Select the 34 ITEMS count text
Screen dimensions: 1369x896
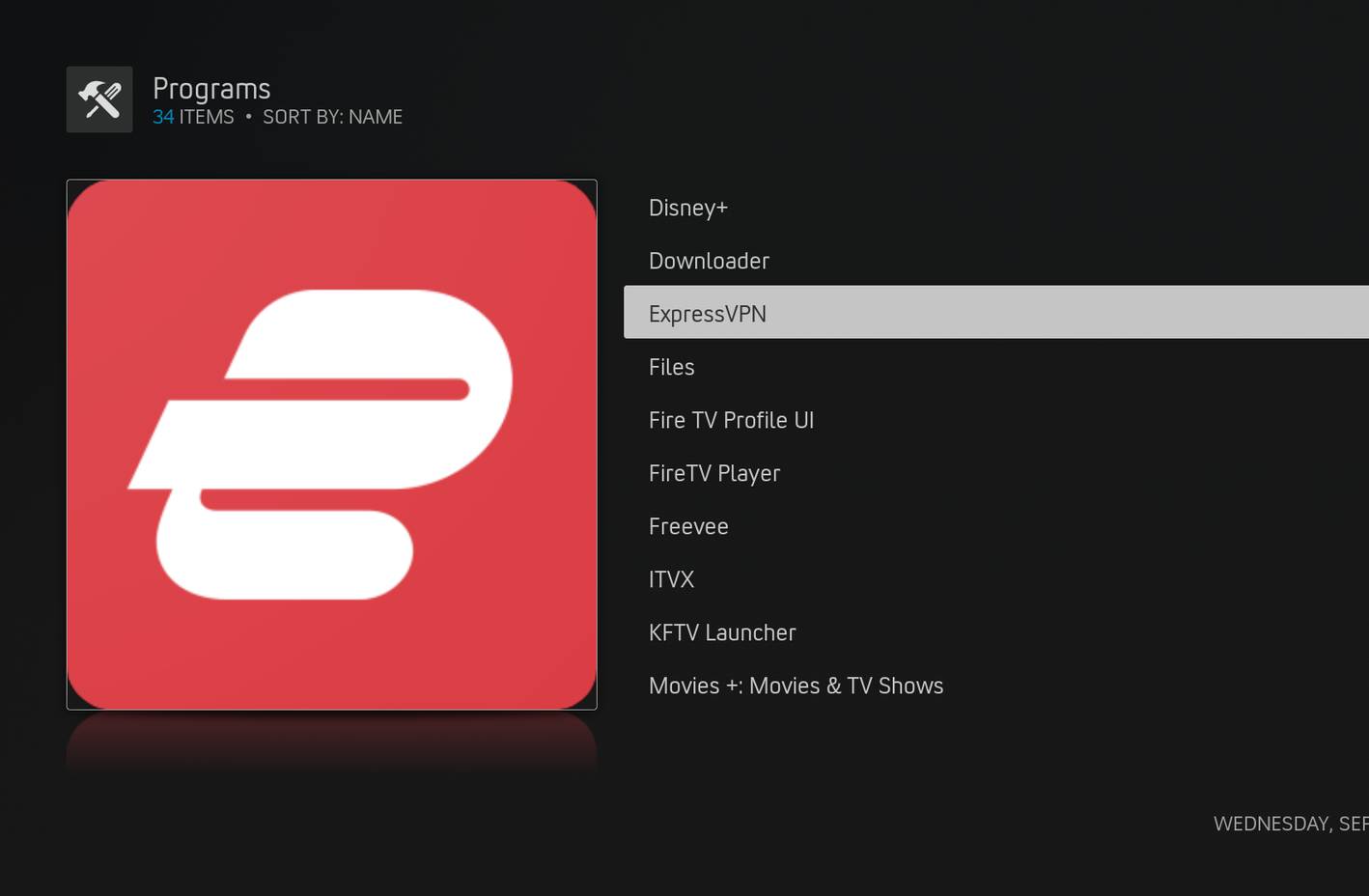(193, 116)
